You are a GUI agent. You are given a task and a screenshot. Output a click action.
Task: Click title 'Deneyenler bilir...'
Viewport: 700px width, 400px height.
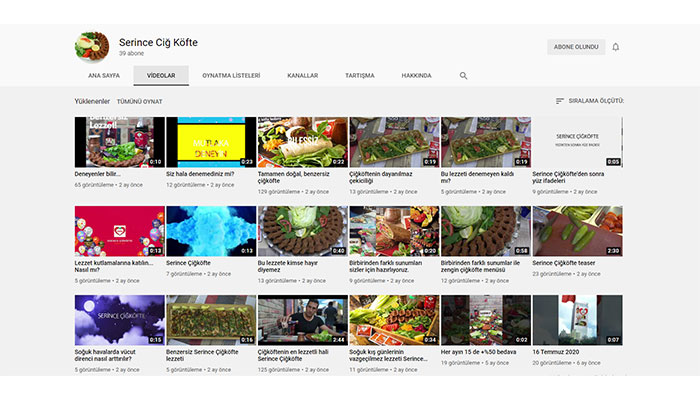(x=97, y=174)
